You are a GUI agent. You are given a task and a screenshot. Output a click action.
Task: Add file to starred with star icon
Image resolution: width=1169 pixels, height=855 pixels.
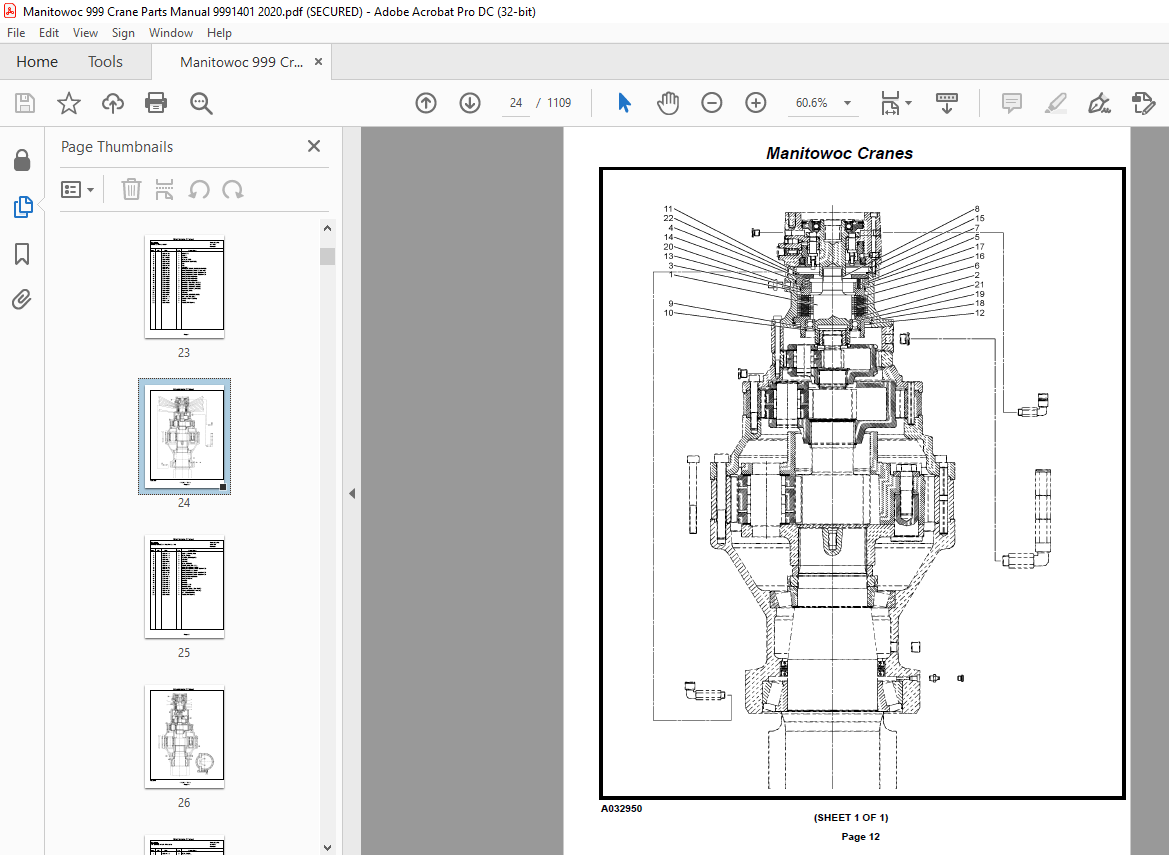point(69,103)
